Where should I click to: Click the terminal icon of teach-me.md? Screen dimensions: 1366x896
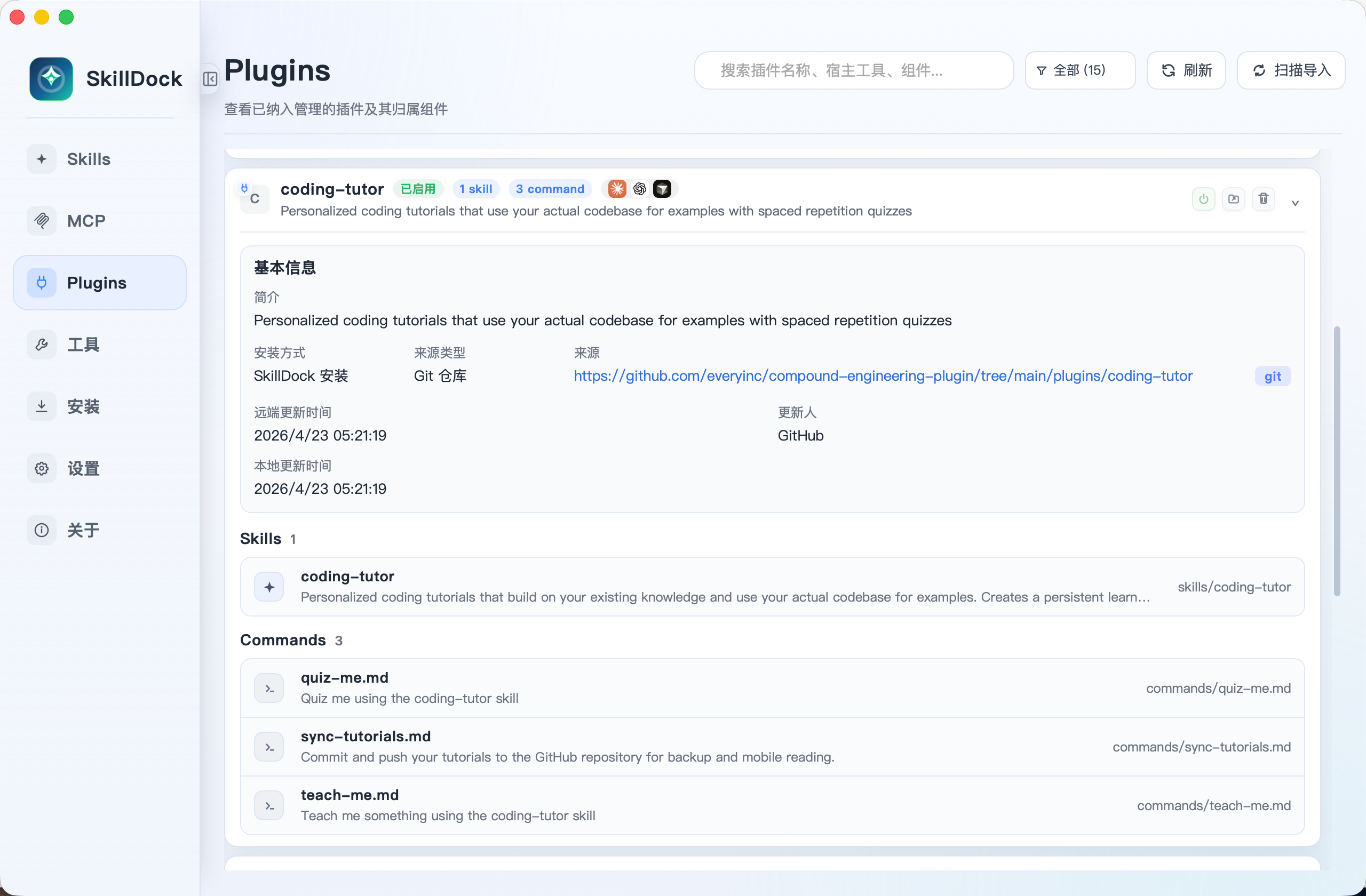tap(269, 805)
